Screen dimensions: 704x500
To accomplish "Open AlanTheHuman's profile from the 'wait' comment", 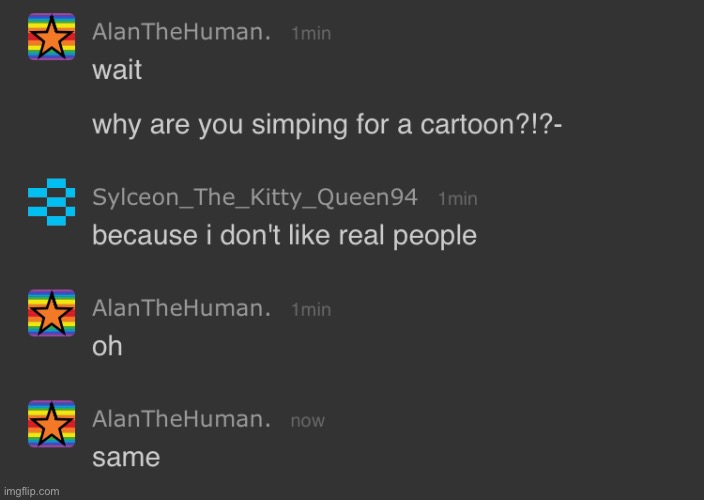I will pos(181,32).
